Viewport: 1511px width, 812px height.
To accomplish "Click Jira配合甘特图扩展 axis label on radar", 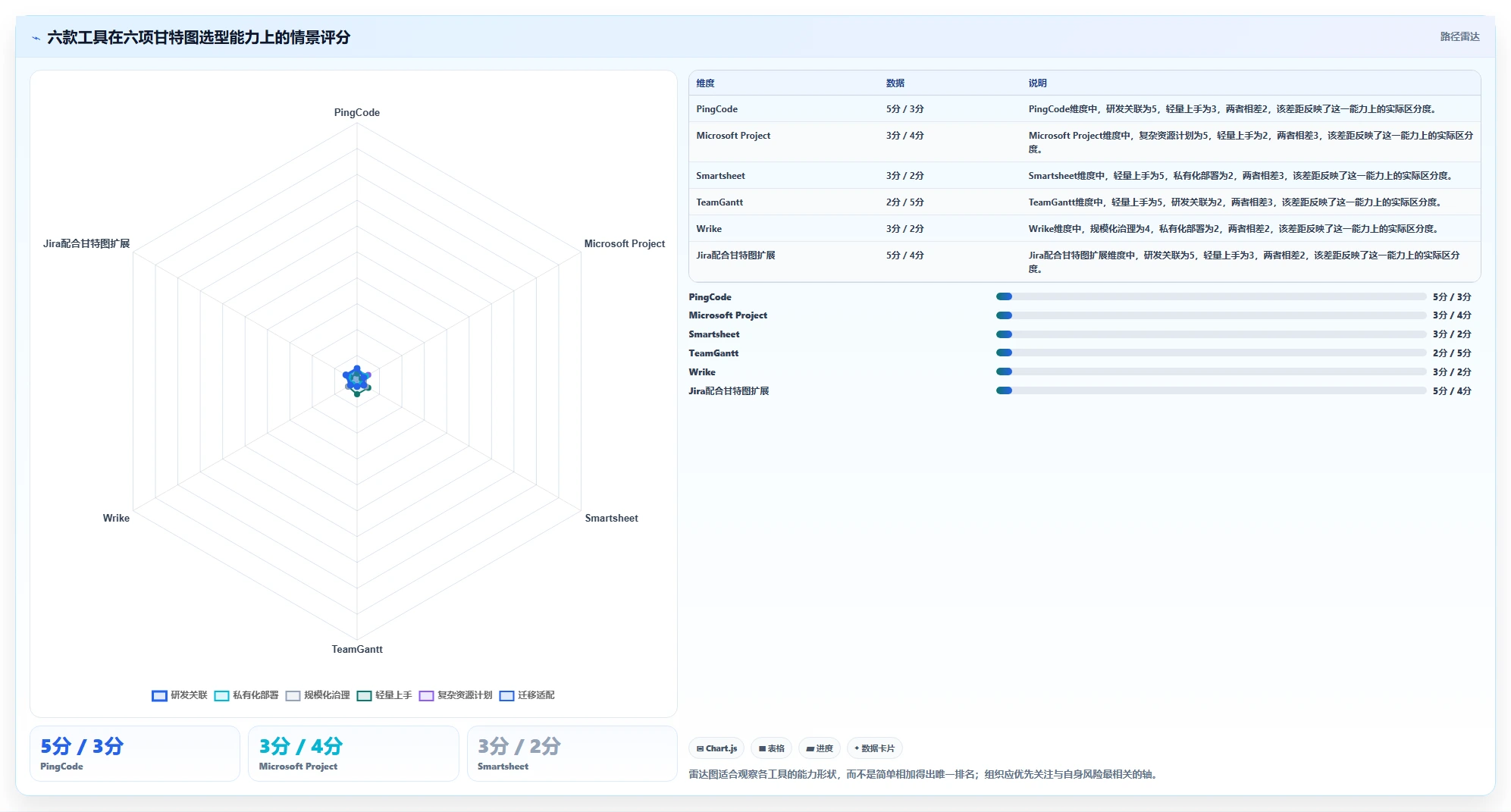I will pyautogui.click(x=86, y=243).
